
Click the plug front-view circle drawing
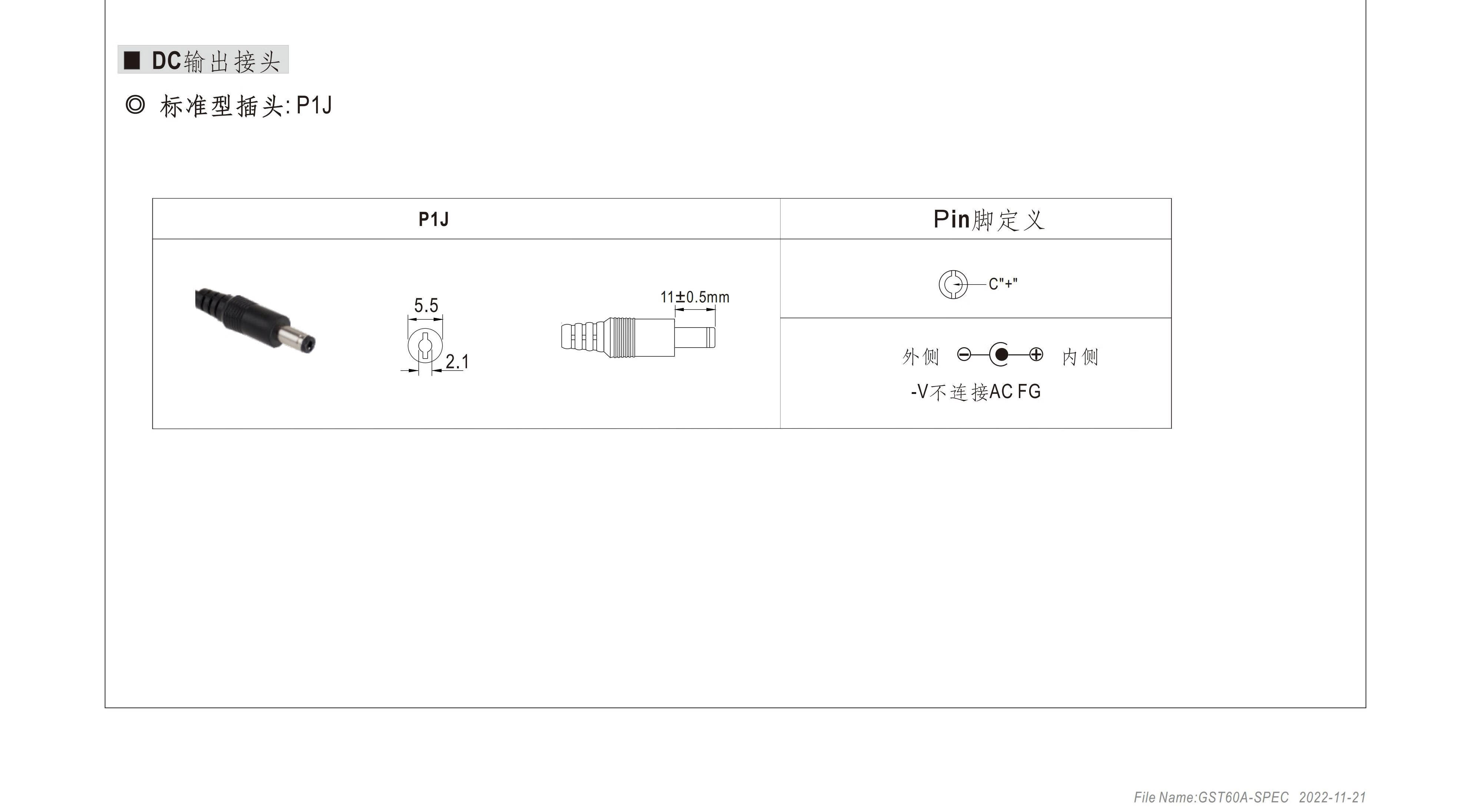425,346
